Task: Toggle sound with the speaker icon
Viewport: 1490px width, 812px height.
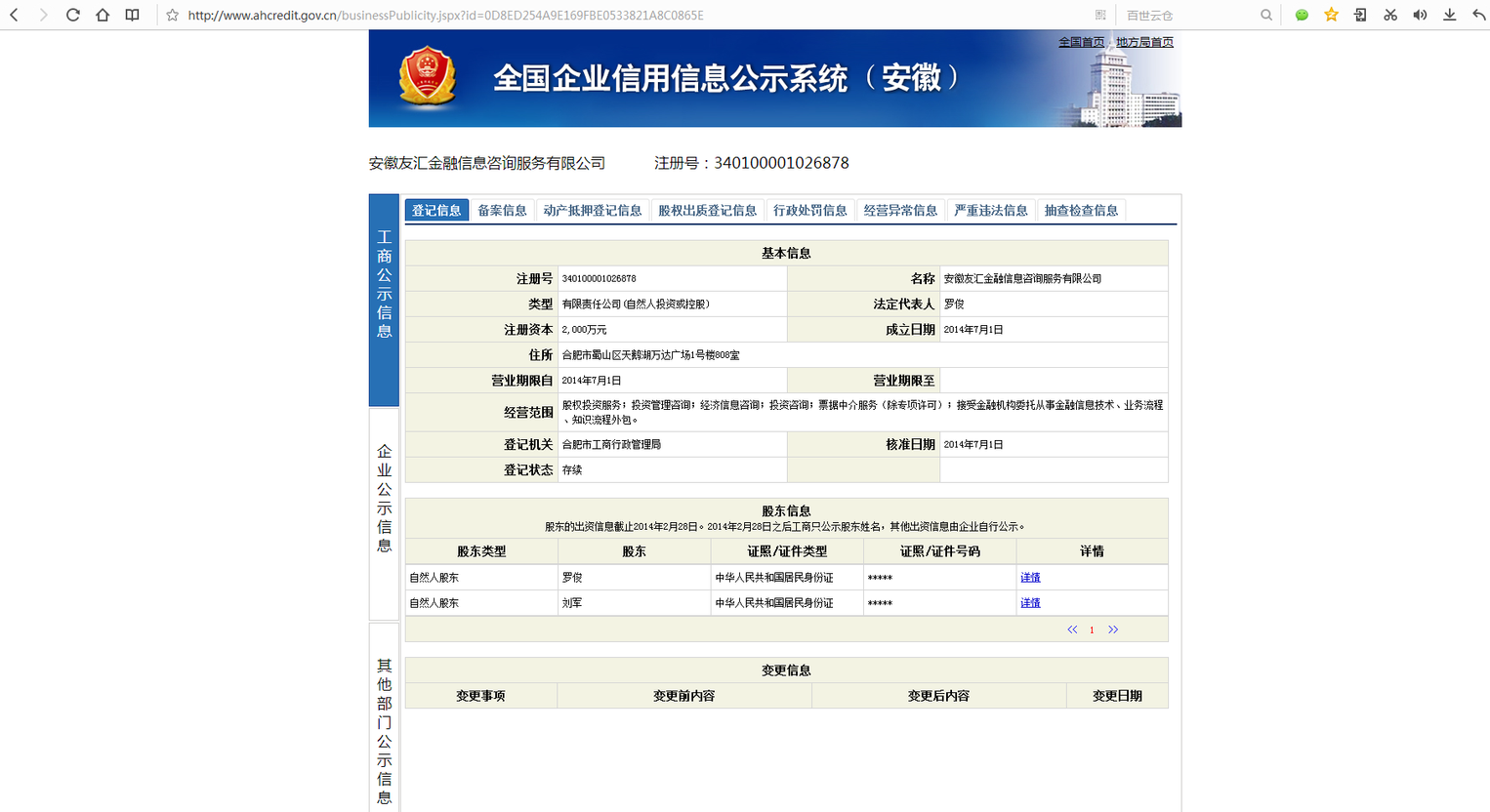Action: tap(1420, 15)
